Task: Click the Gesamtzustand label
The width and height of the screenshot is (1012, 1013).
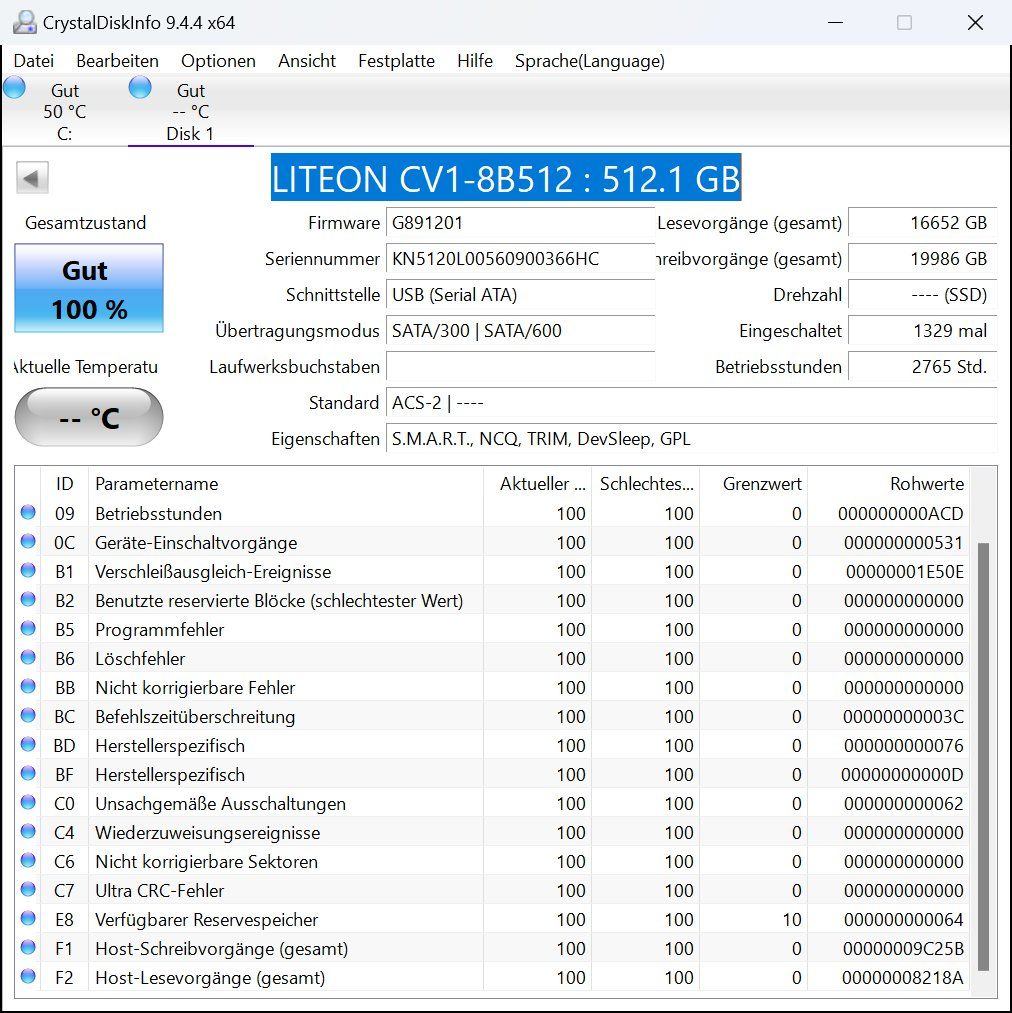Action: click(x=86, y=223)
